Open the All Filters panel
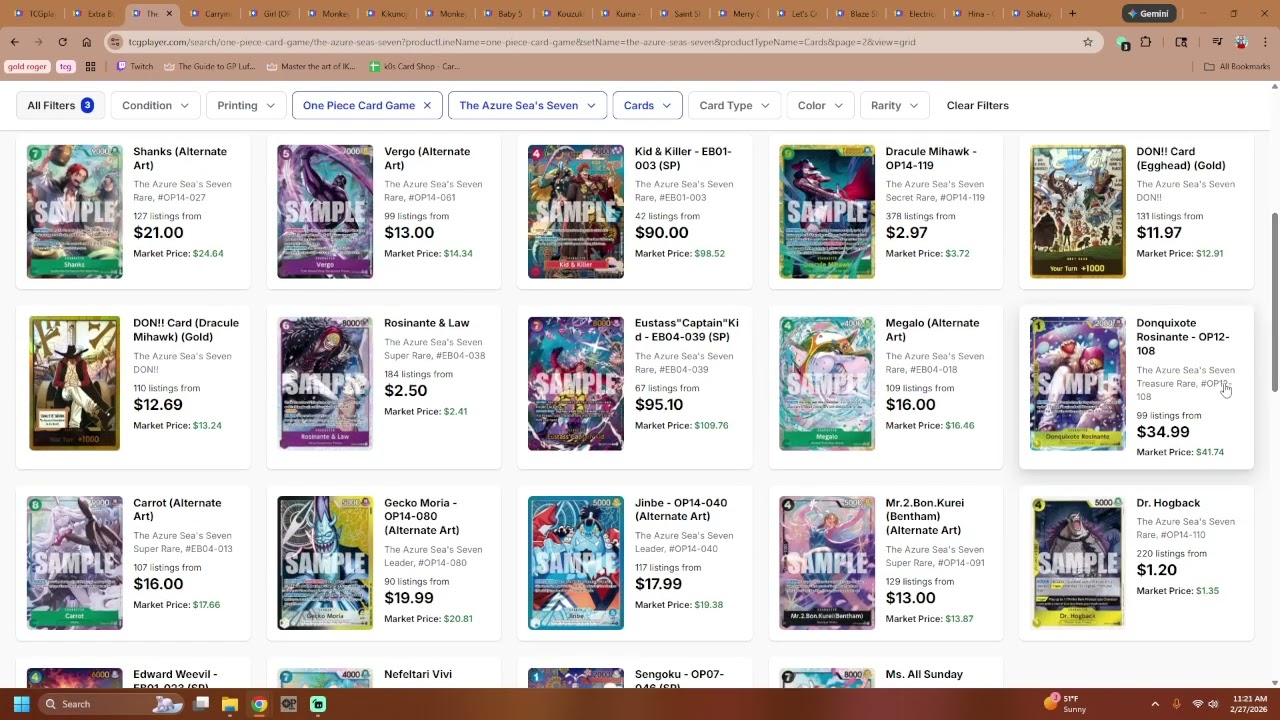Image resolution: width=1280 pixels, height=720 pixels. pyautogui.click(x=60, y=105)
